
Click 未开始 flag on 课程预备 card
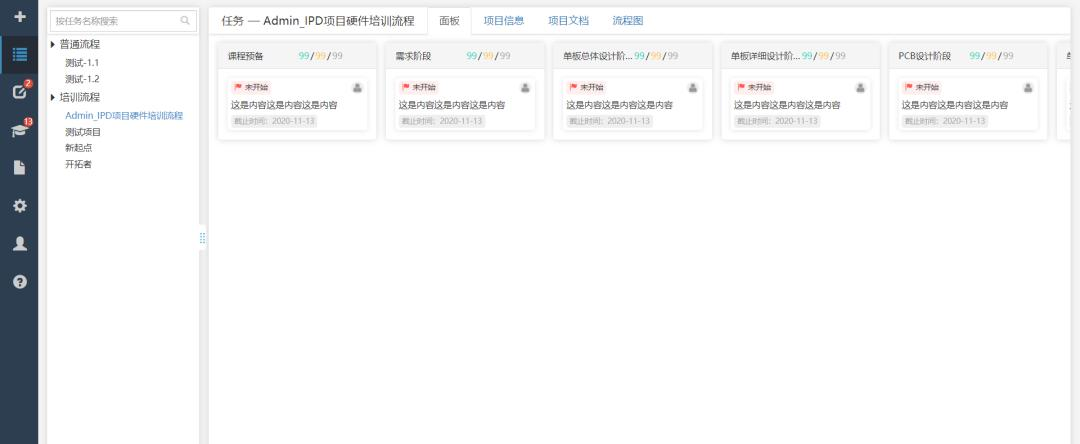click(x=251, y=87)
